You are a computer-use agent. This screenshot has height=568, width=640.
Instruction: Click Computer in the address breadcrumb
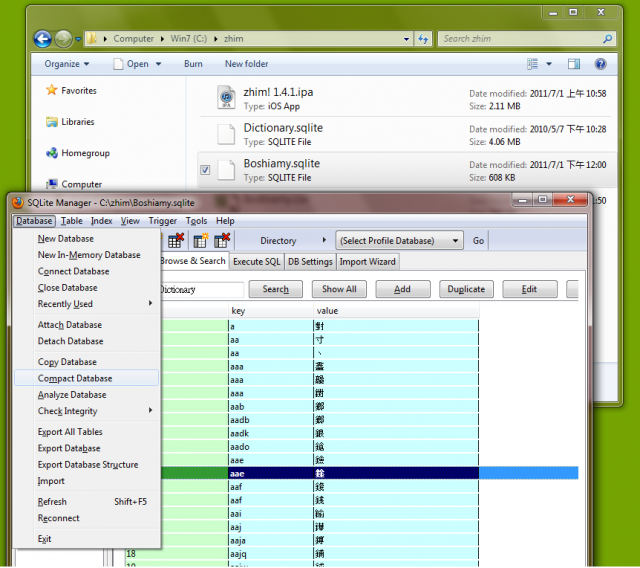pos(133,39)
